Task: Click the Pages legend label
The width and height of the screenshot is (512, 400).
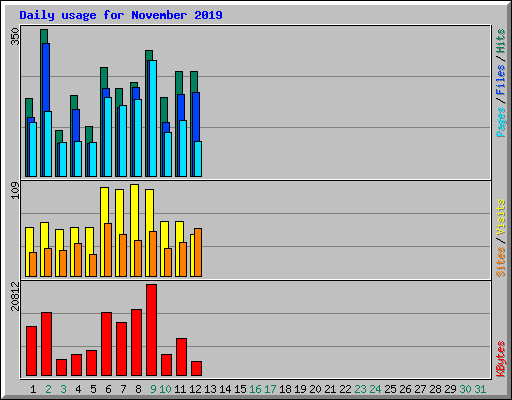Action: tap(501, 122)
